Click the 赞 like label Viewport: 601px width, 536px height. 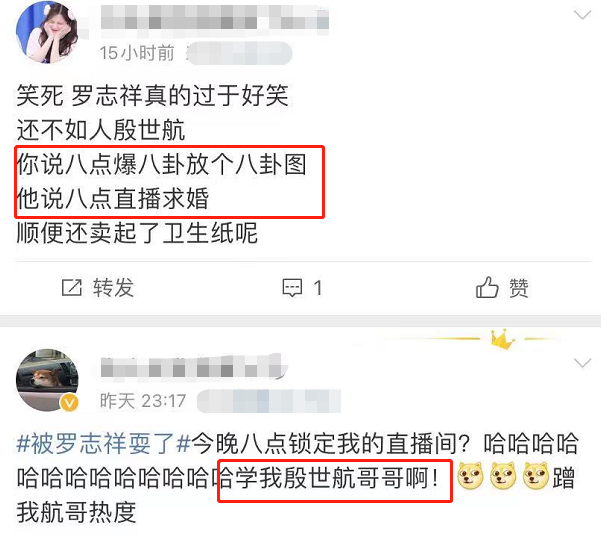click(519, 288)
